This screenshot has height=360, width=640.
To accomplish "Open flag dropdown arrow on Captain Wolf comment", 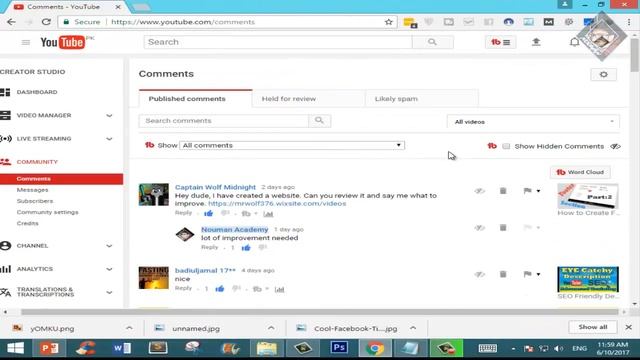I will (538, 191).
